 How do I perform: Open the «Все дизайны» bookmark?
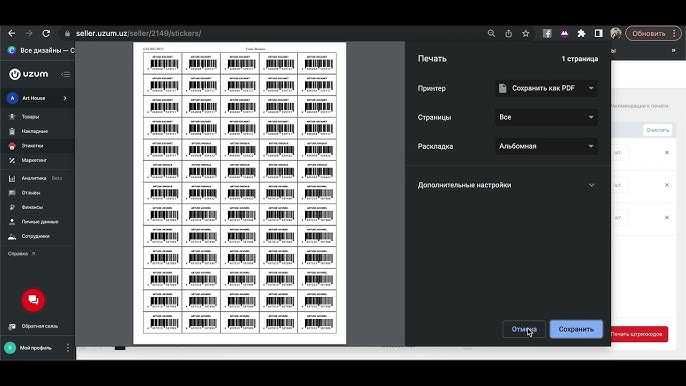41,50
